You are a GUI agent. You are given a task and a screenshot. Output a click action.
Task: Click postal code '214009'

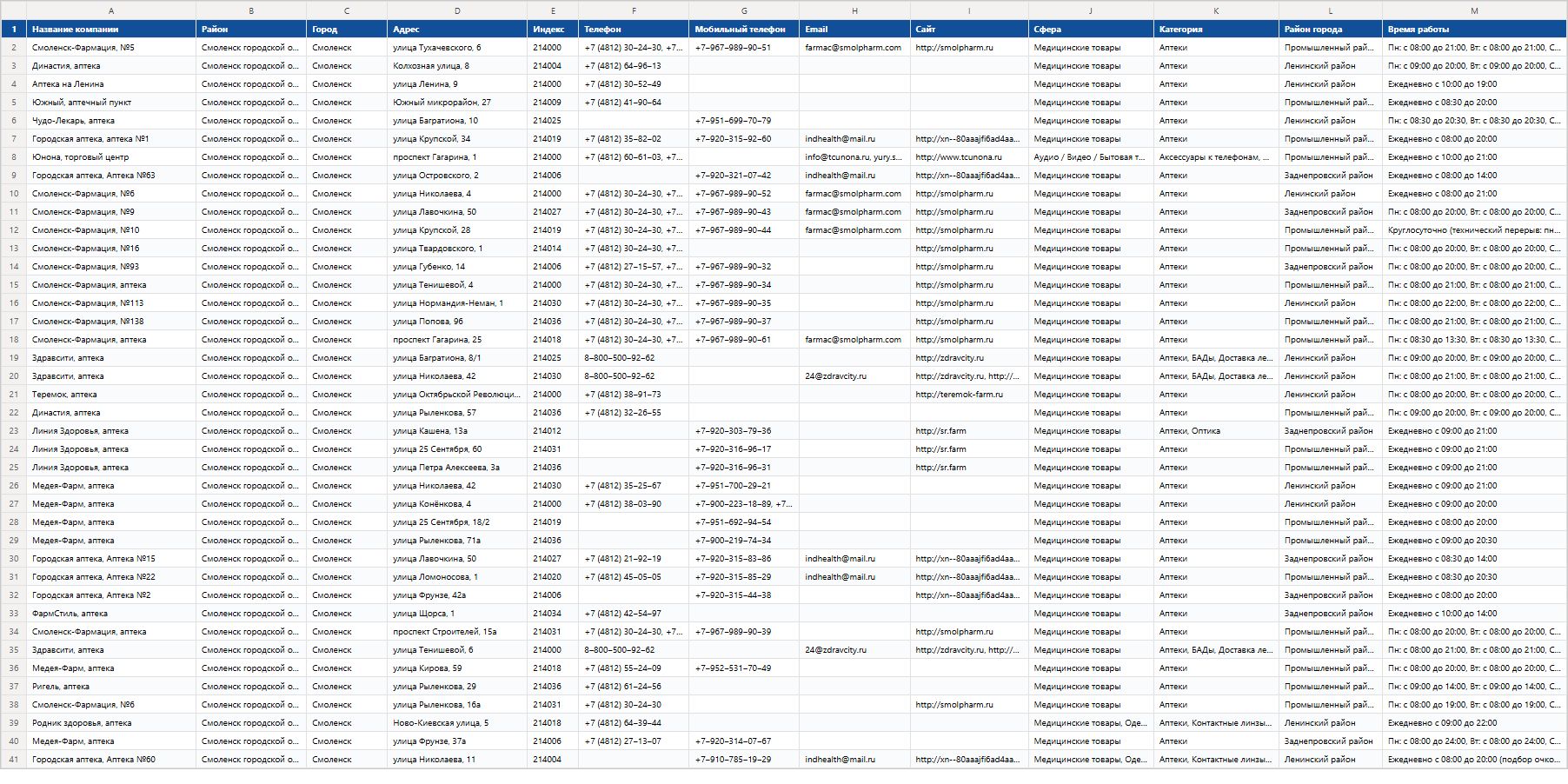coord(553,103)
